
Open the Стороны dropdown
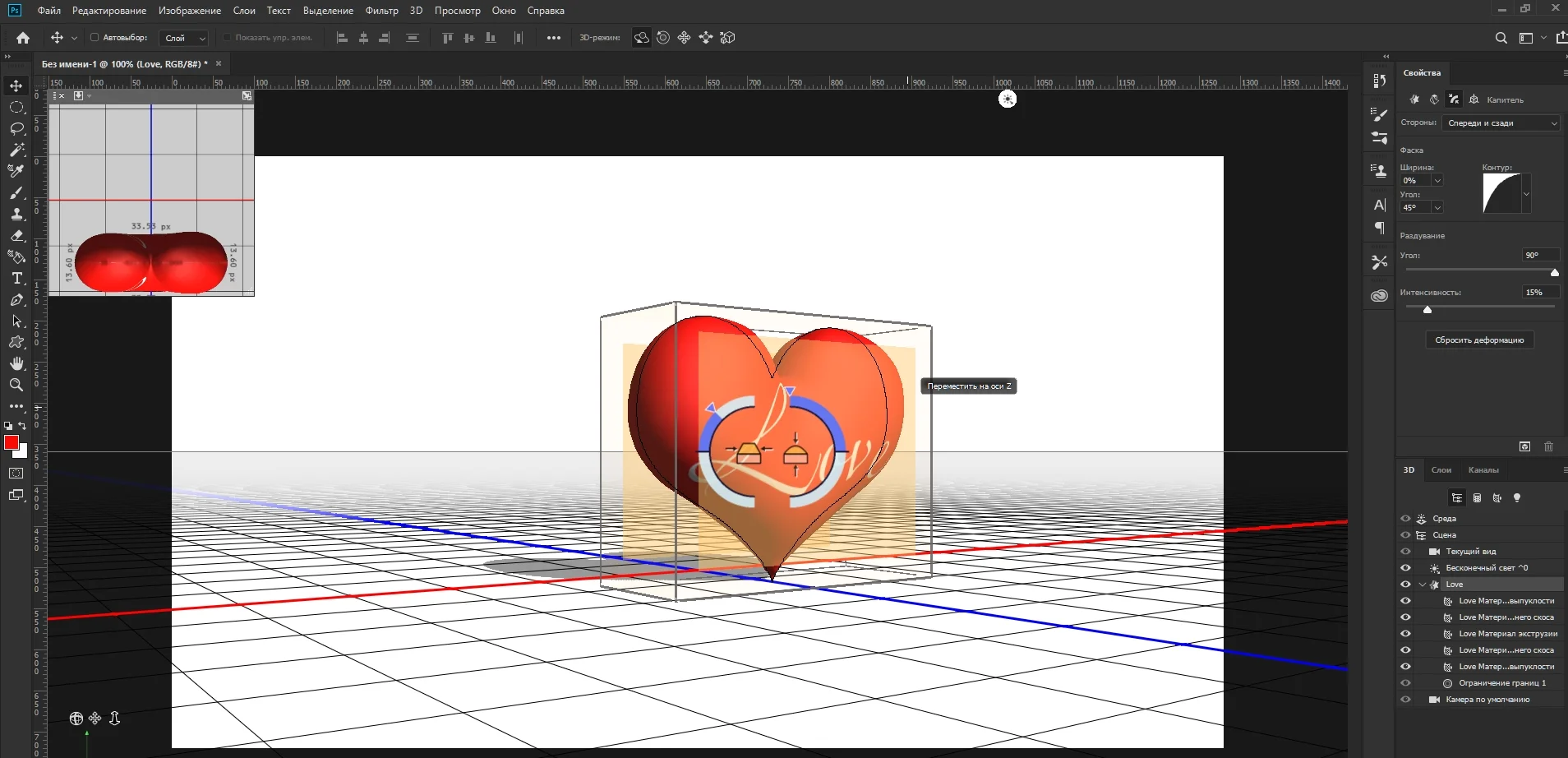tap(1501, 123)
